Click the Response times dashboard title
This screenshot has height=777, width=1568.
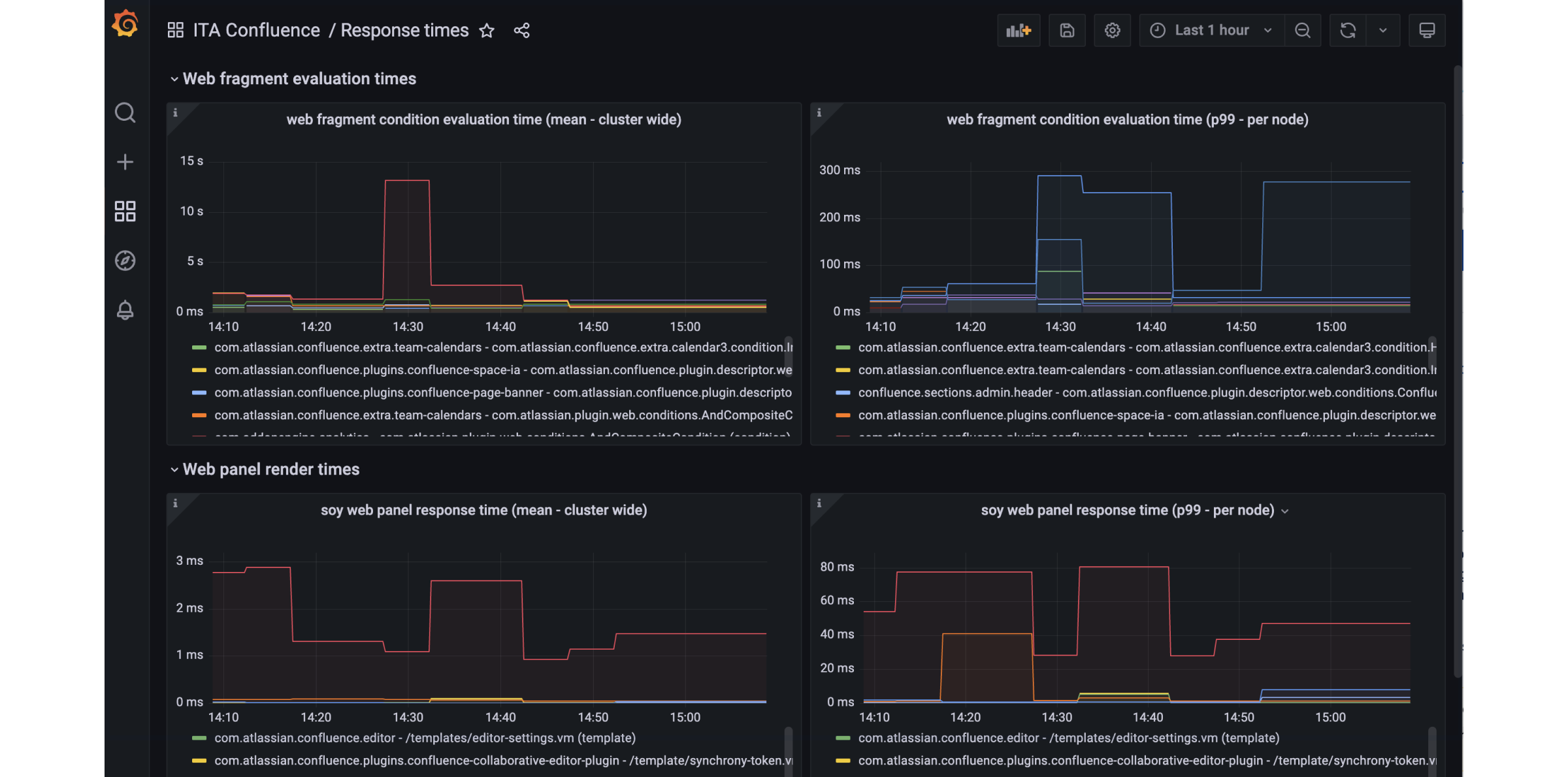[404, 30]
